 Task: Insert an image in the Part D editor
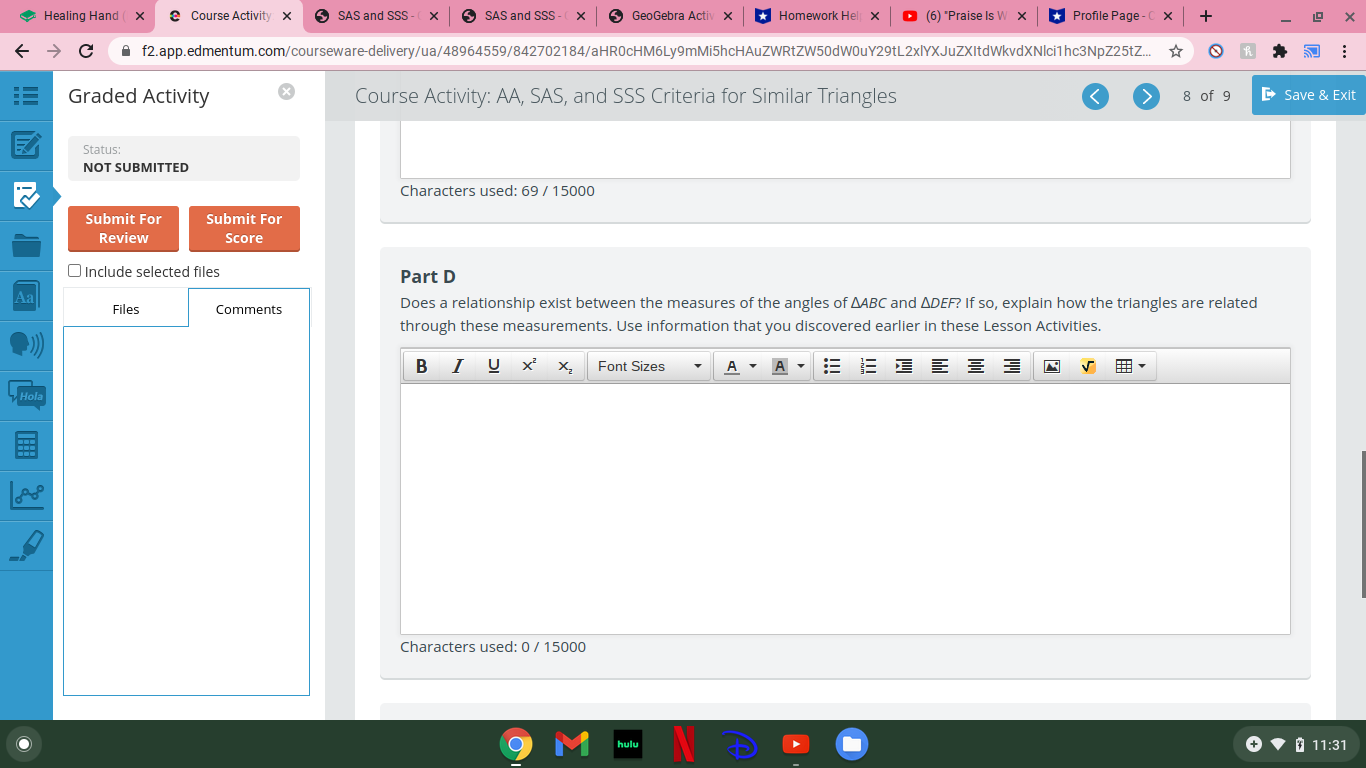(x=1051, y=366)
